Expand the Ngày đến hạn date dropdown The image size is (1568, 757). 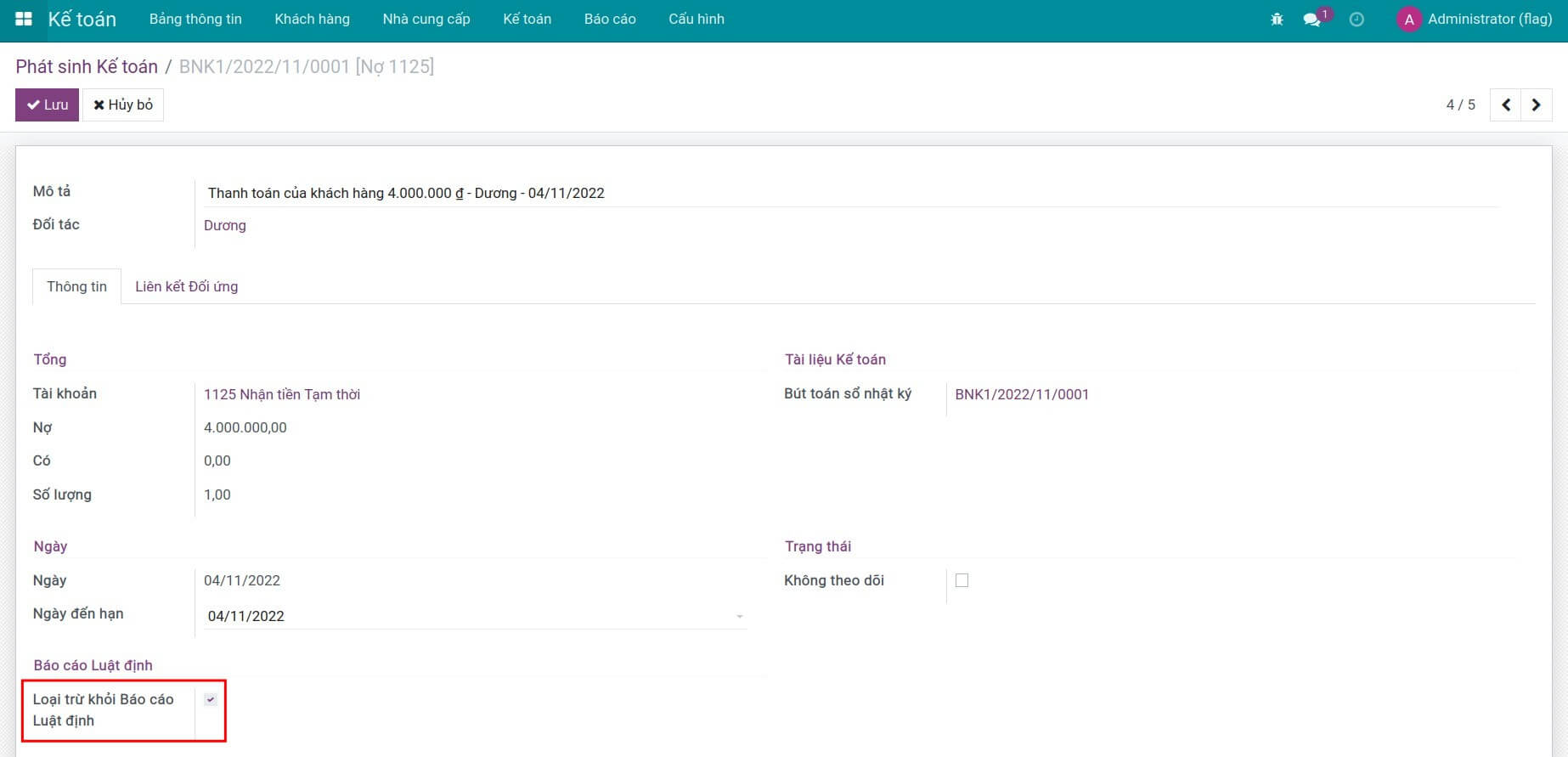tap(739, 616)
